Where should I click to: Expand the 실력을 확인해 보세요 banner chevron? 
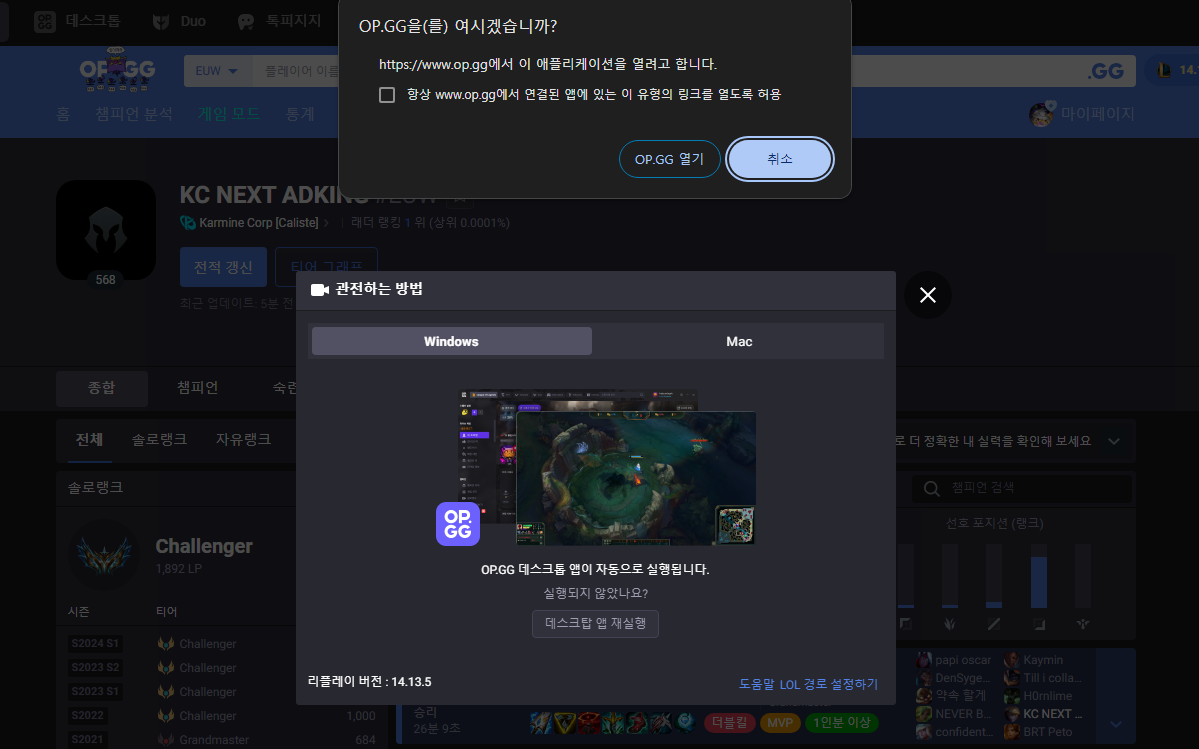(1116, 440)
